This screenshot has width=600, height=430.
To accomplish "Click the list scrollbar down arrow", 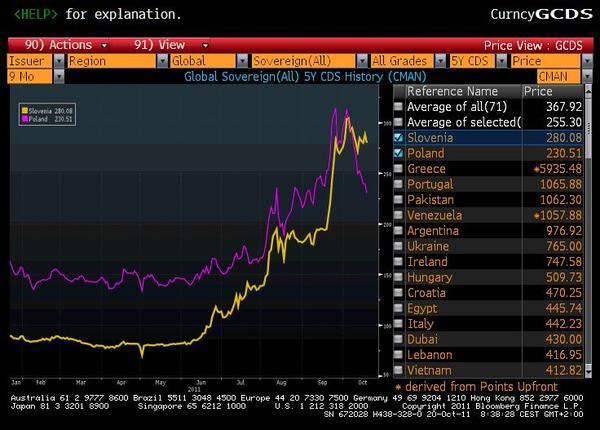I will tap(588, 371).
